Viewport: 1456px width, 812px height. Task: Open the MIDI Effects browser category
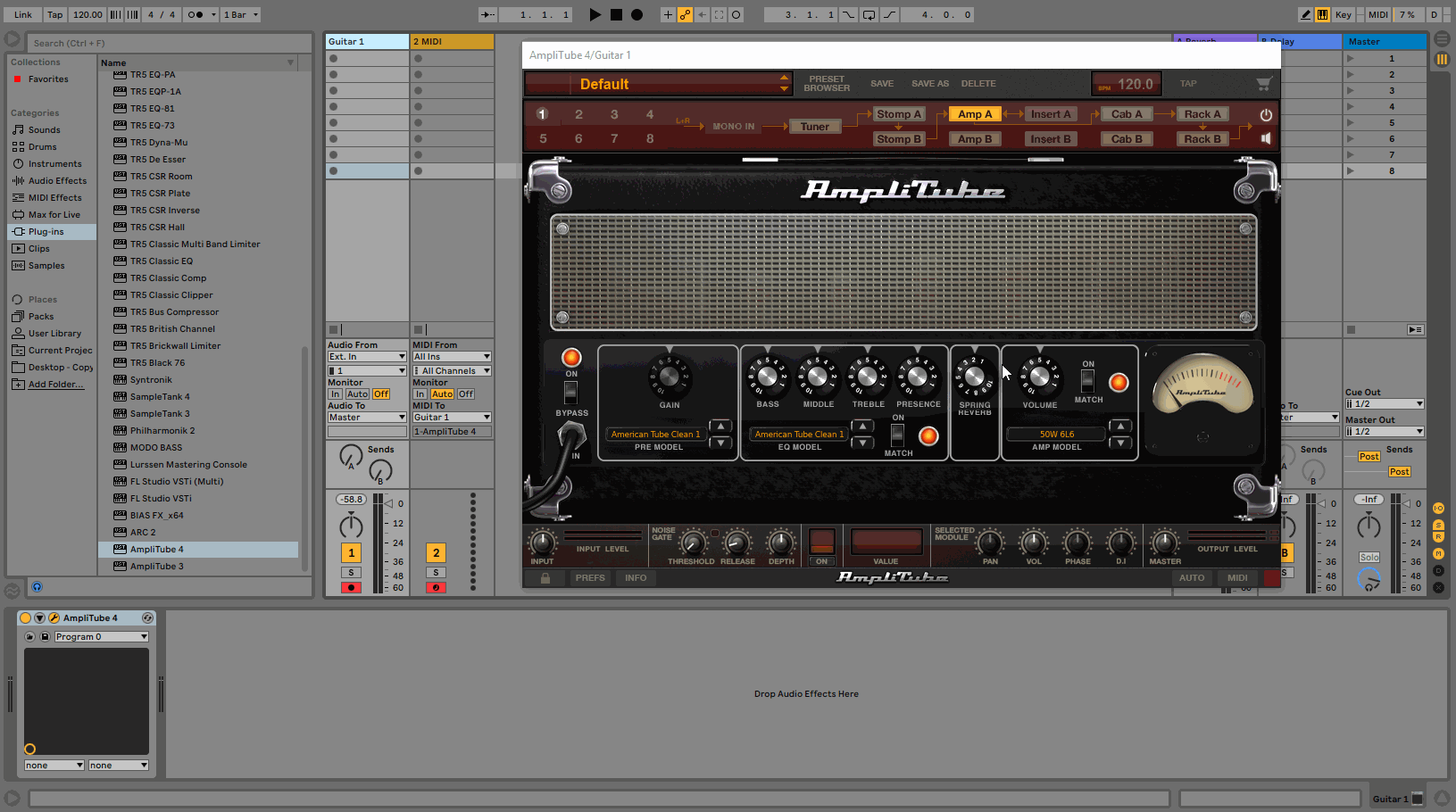click(49, 197)
